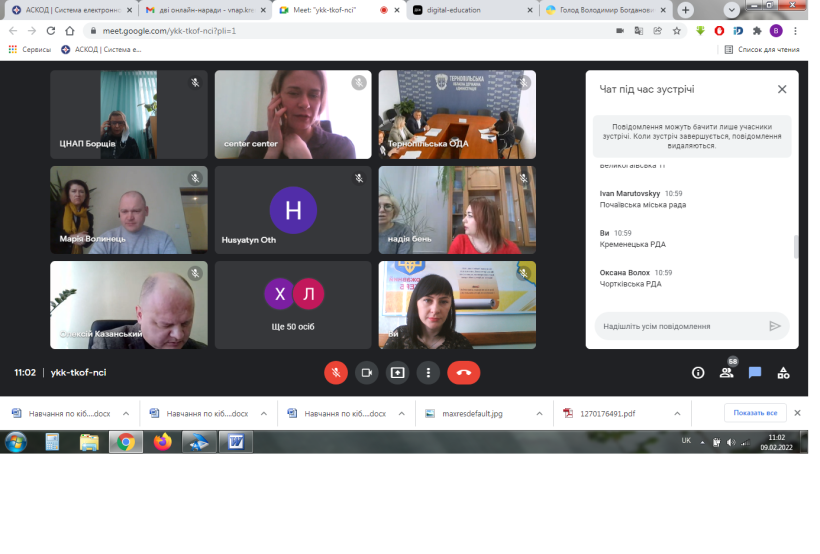Screen dimensions: 820x554
Task: Open Windows Start menu
Action: pos(16,443)
